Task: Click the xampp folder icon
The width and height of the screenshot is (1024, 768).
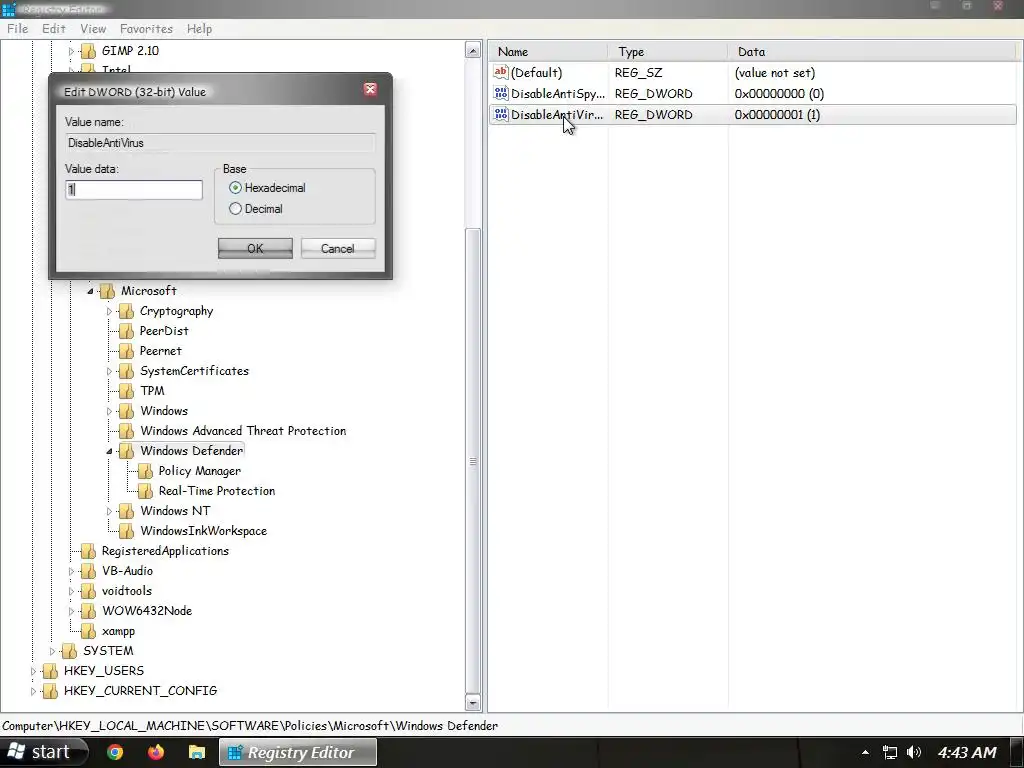Action: [88, 632]
